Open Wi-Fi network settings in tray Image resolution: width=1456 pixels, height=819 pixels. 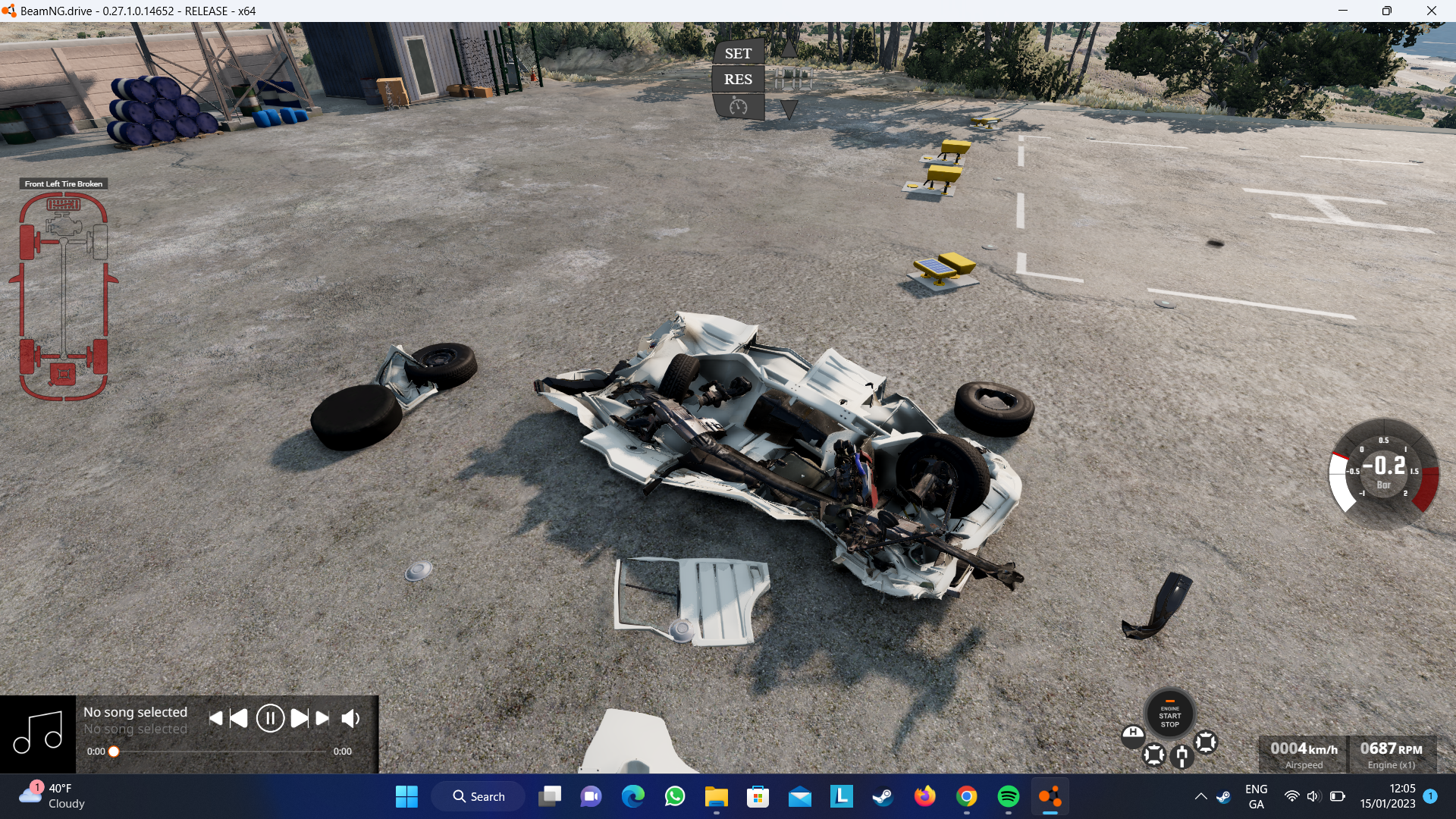click(1292, 796)
